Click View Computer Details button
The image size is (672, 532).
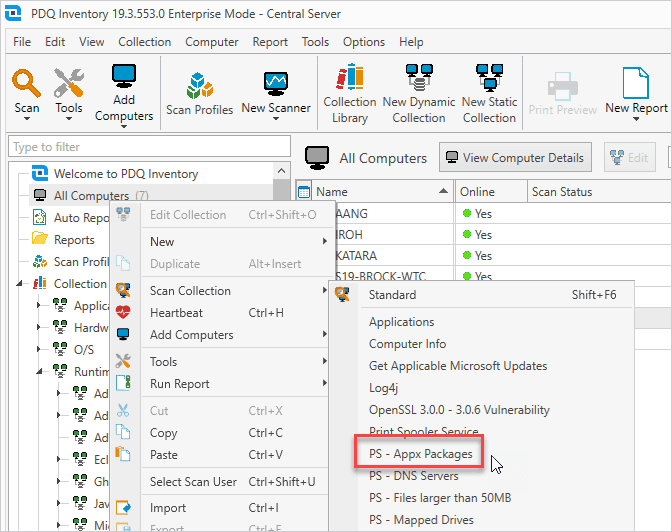(x=515, y=158)
